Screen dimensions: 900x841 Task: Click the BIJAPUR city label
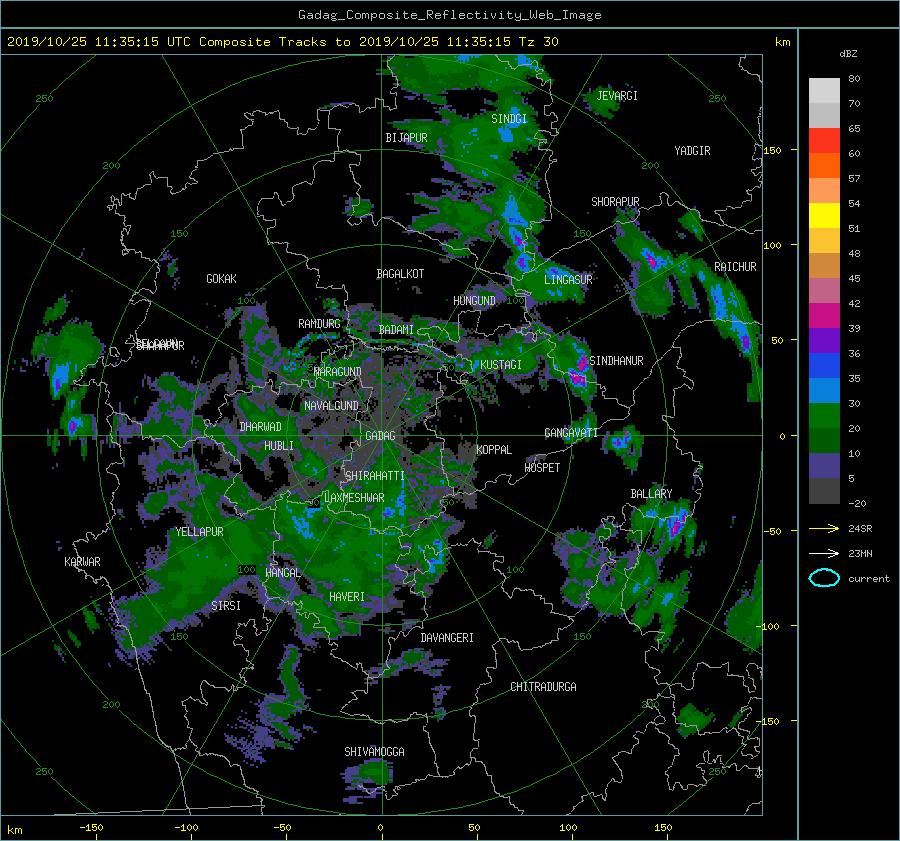pyautogui.click(x=406, y=138)
